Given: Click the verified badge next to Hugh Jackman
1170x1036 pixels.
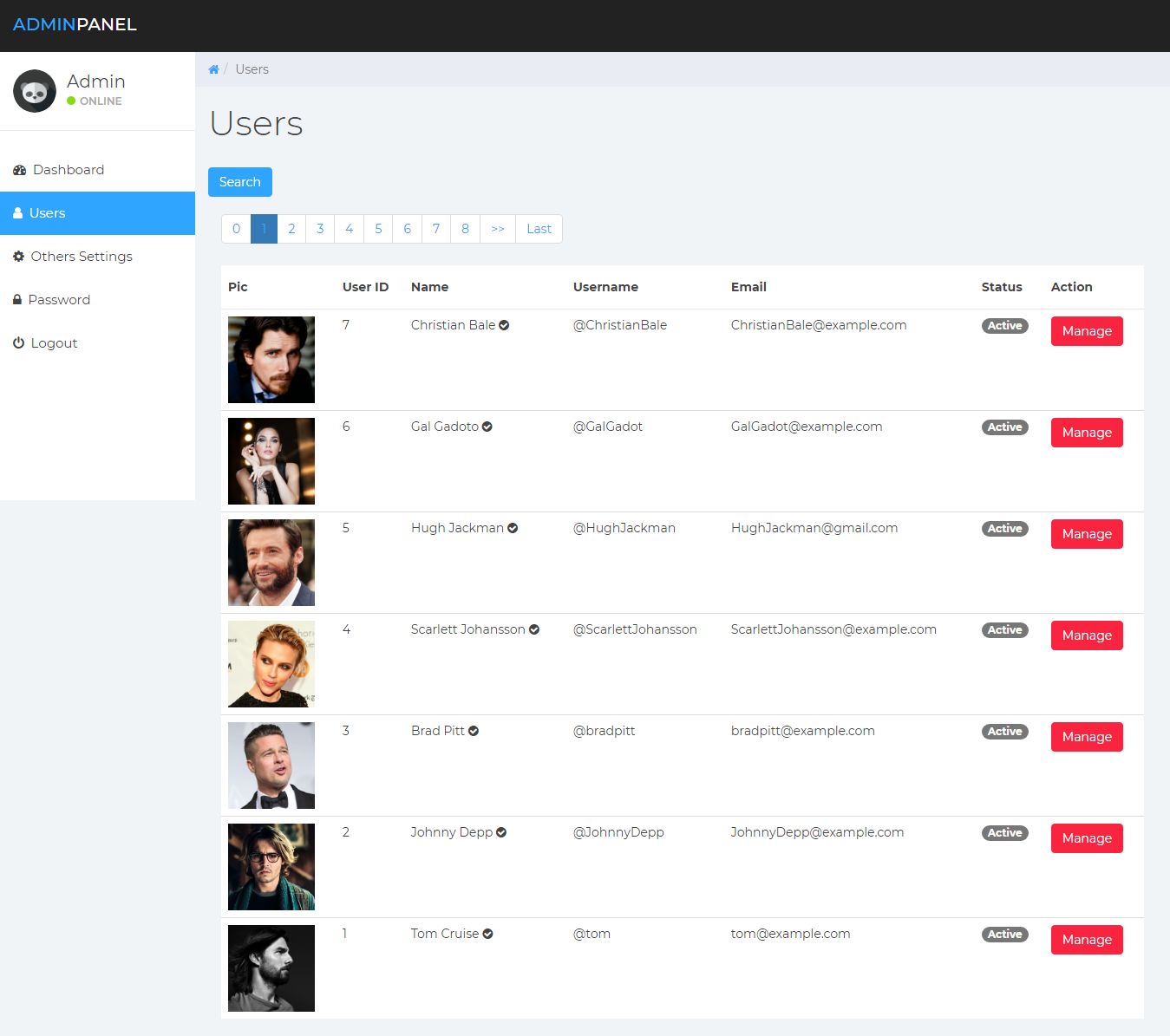Looking at the screenshot, I should [x=513, y=528].
